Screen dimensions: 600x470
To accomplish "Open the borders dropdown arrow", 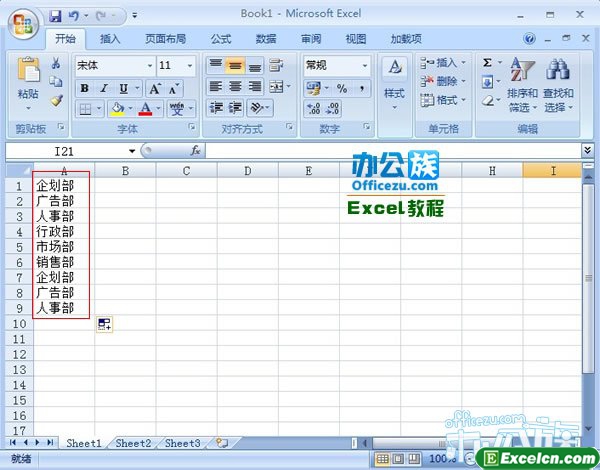I will click(99, 109).
